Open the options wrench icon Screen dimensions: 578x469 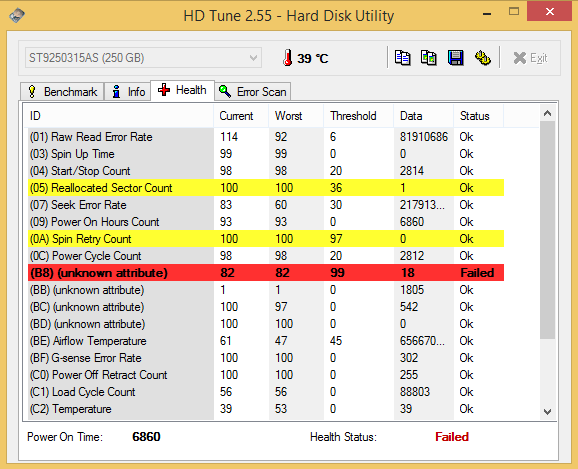tap(483, 58)
